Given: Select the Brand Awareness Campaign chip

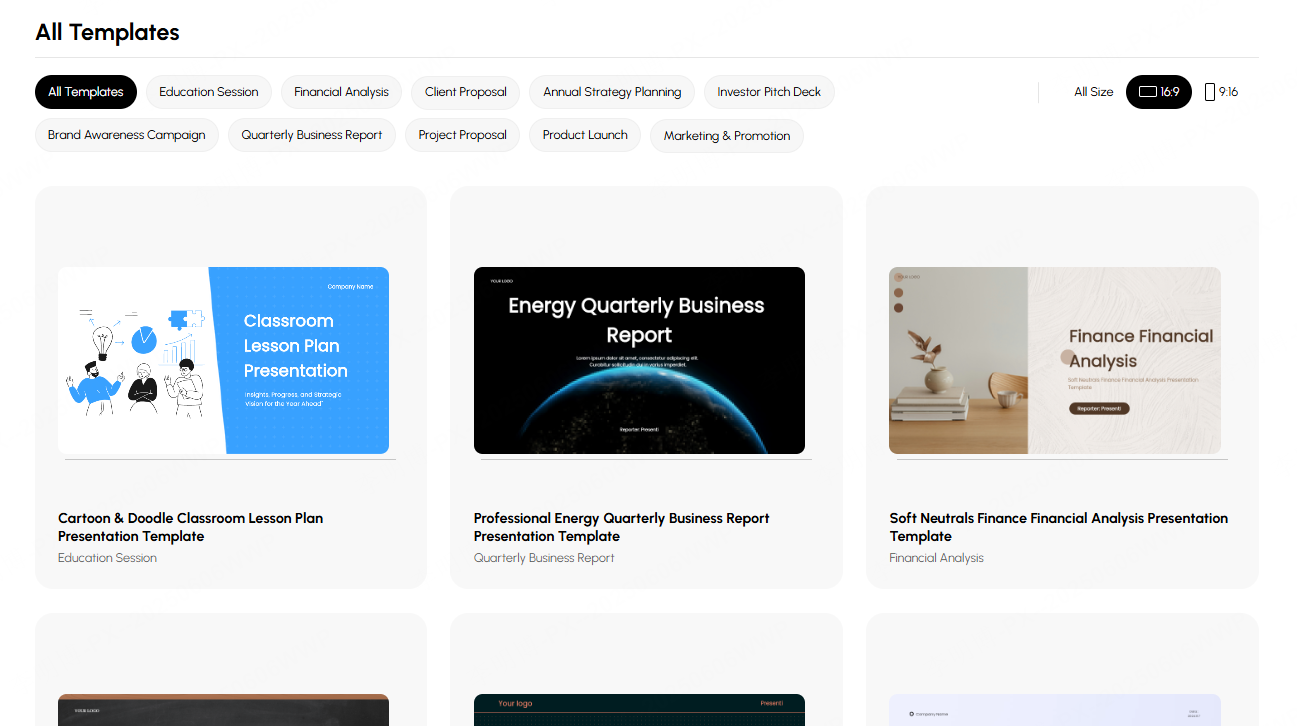Looking at the screenshot, I should 126,134.
